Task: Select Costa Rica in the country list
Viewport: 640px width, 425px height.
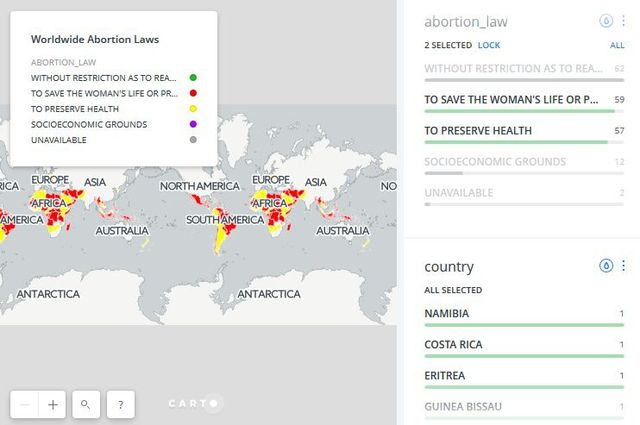Action: click(x=453, y=344)
